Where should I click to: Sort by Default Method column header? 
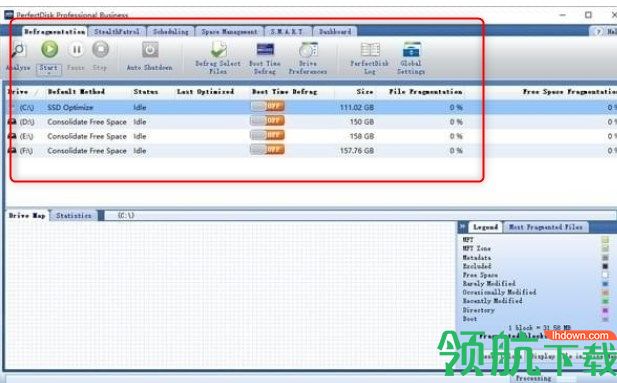click(76, 91)
